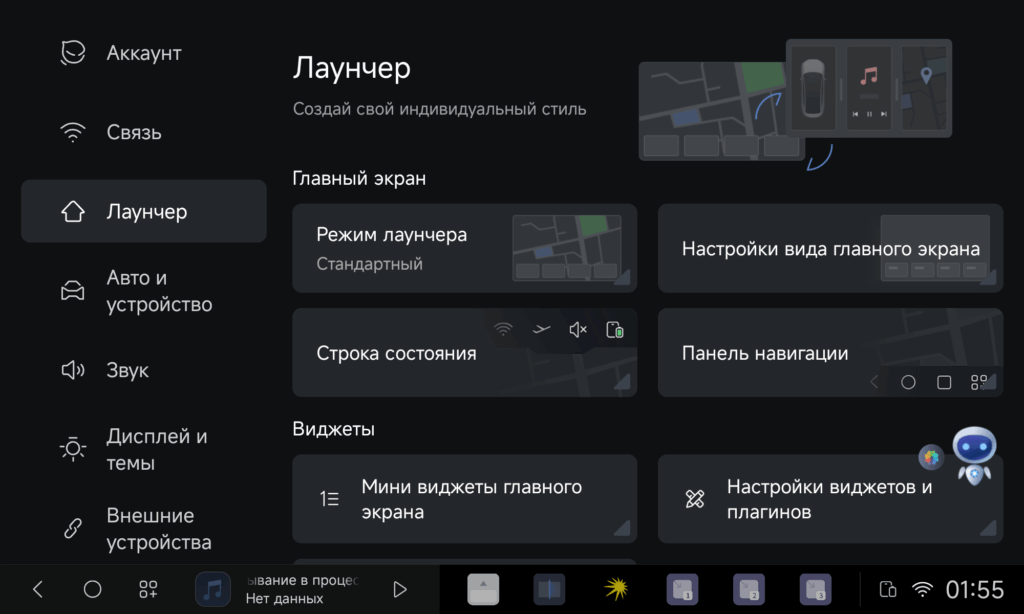This screenshot has width=1024, height=614.
Task: Tap the colorful bubble near the robot
Action: pos(931,457)
